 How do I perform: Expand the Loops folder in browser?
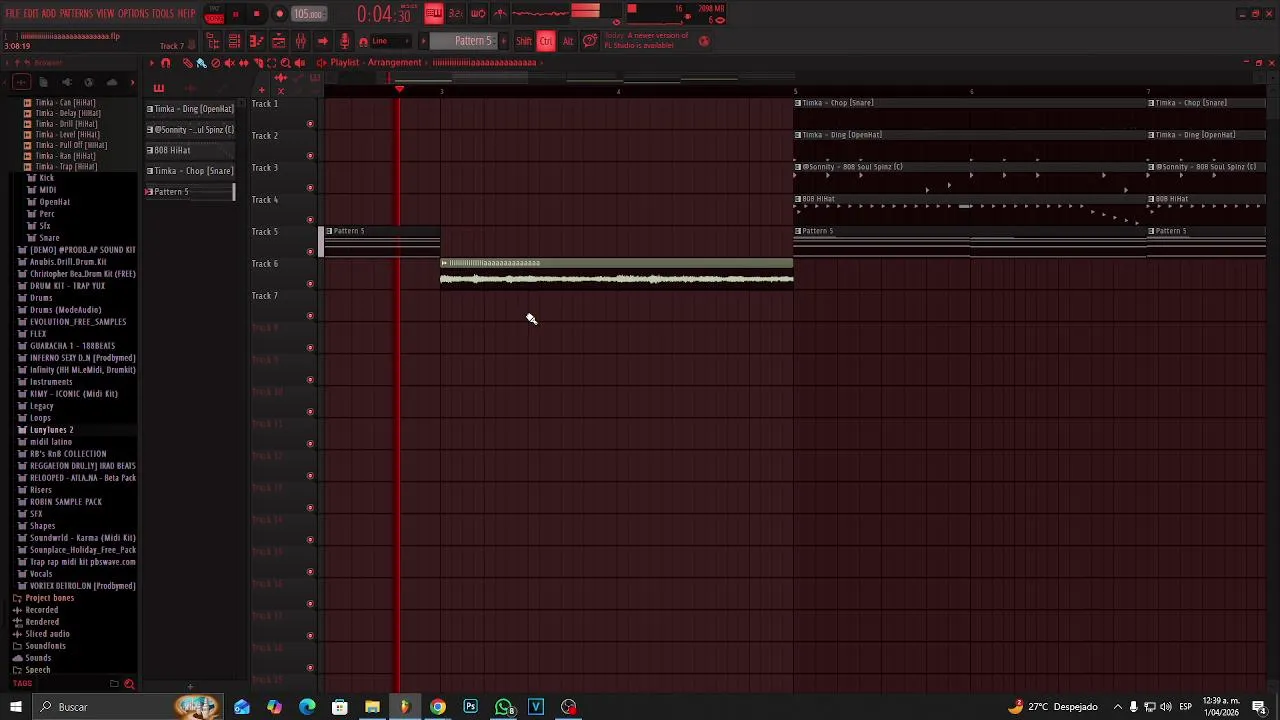(x=41, y=418)
